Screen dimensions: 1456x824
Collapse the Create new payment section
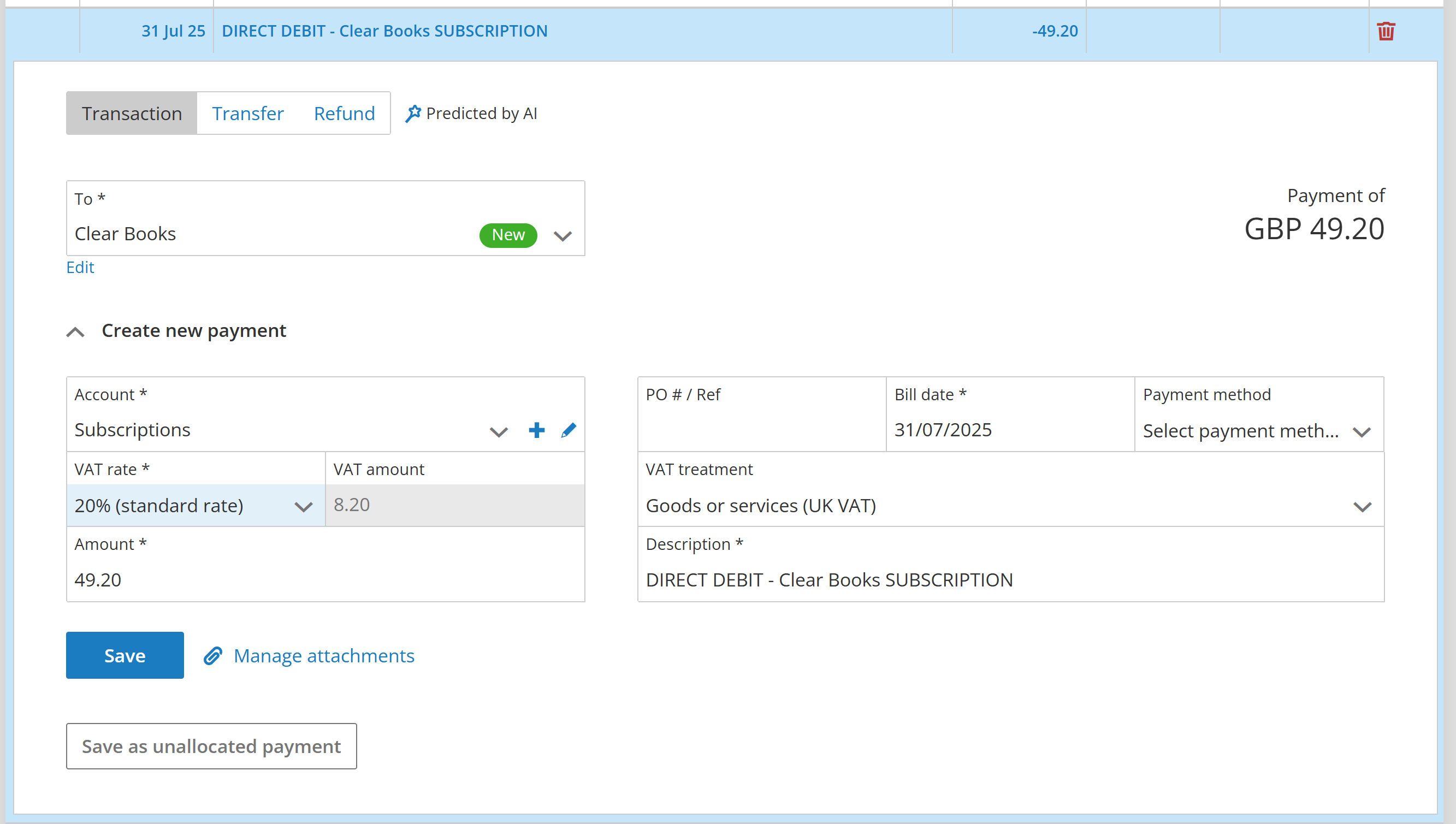(76, 331)
